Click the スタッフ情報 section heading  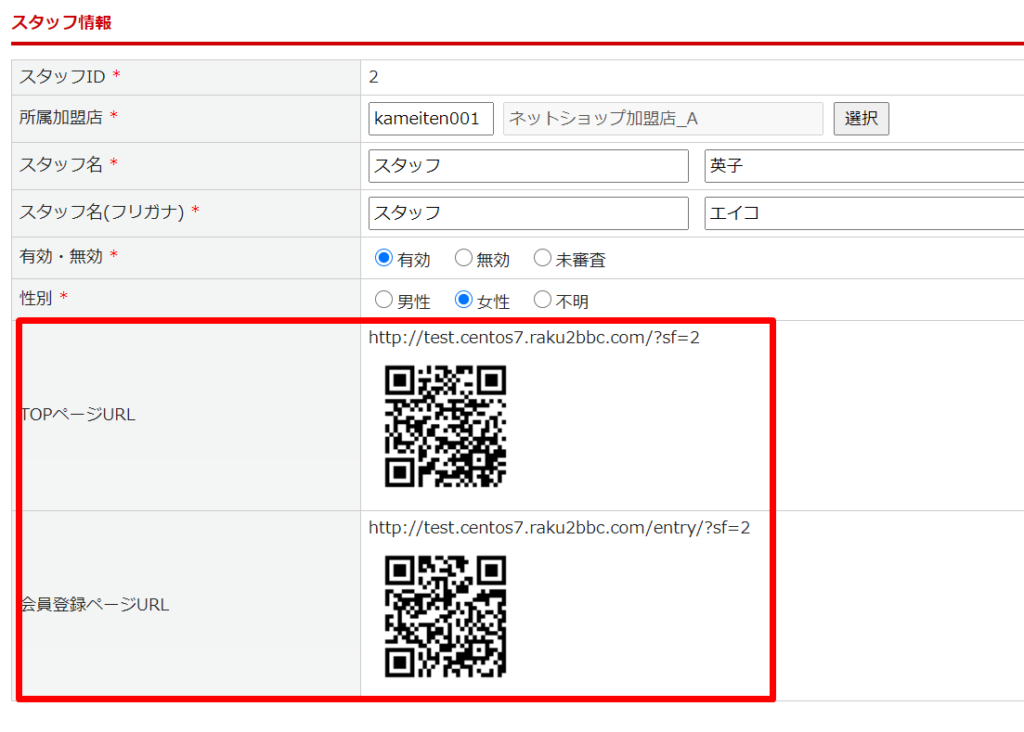(x=61, y=22)
